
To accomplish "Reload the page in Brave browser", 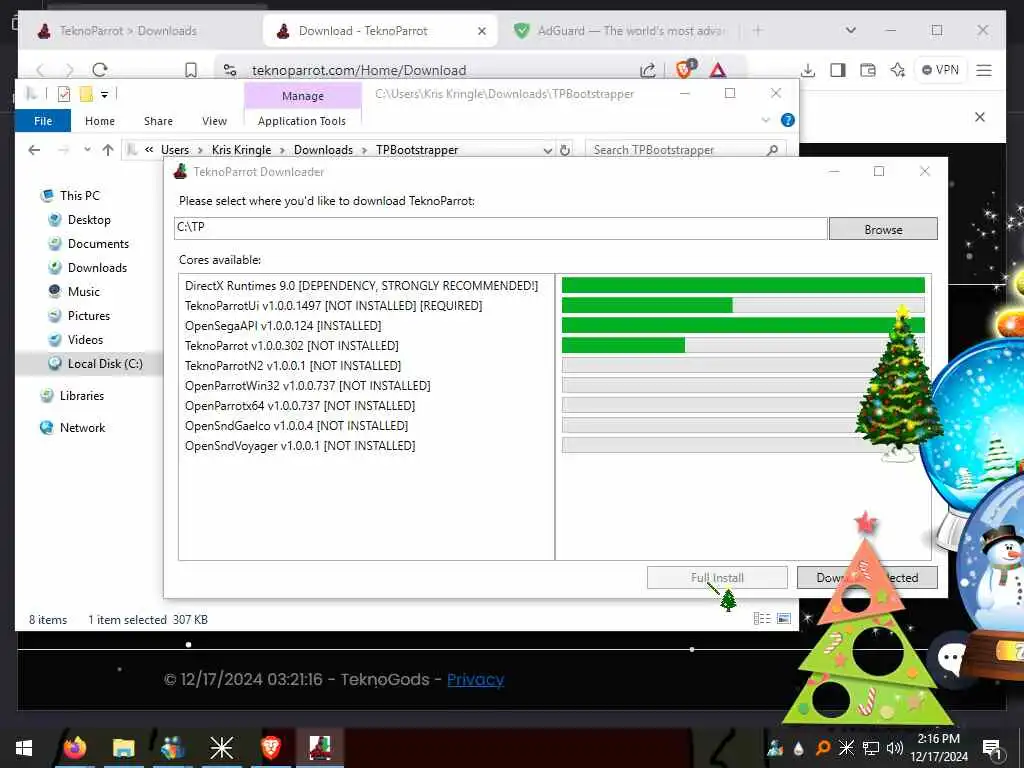I will pyautogui.click(x=100, y=70).
